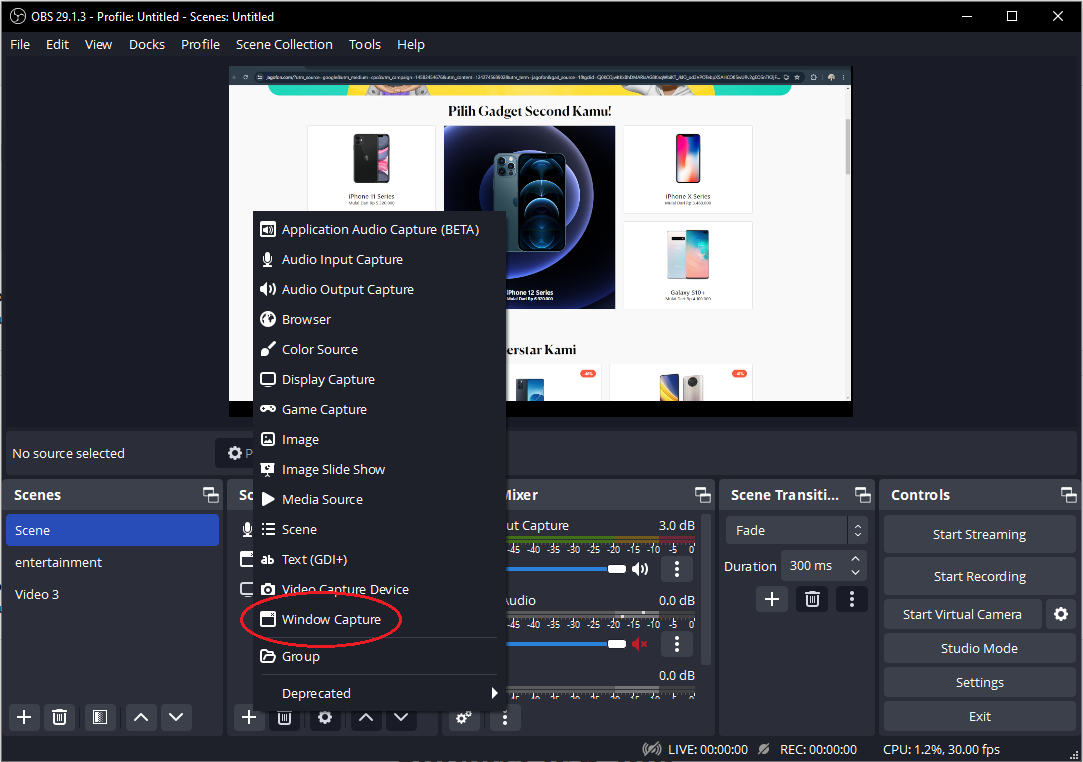Choose Window Capture source
Image resolution: width=1083 pixels, height=762 pixels.
click(x=378, y=619)
